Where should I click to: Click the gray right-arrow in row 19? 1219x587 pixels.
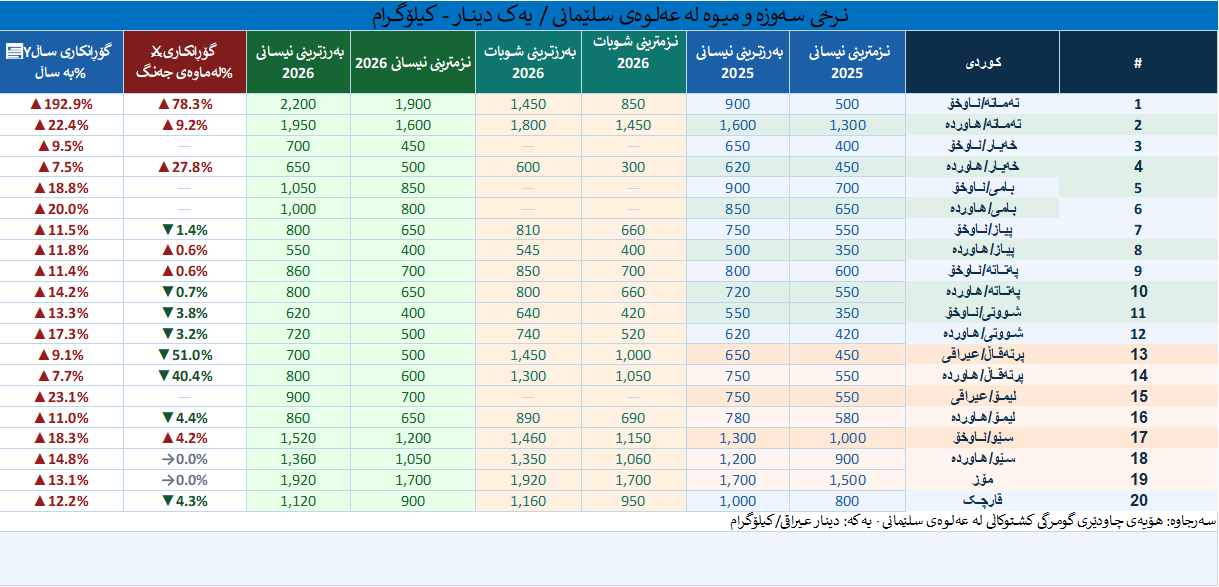tap(166, 480)
